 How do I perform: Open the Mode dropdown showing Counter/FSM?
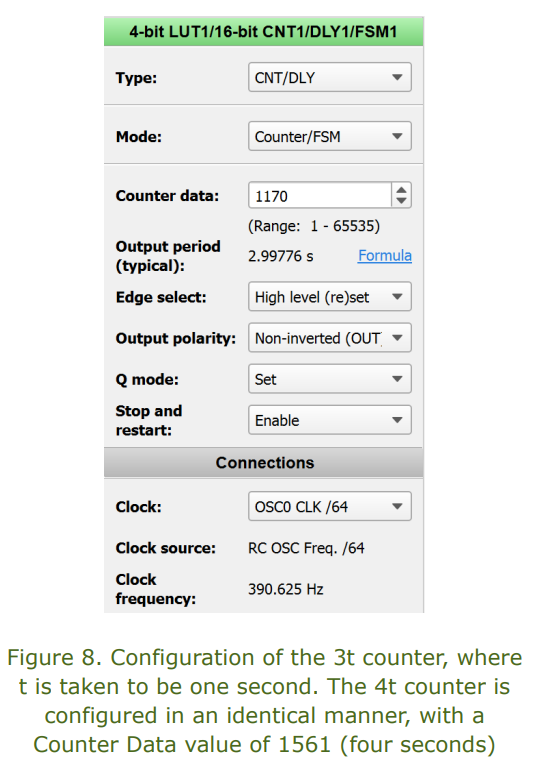click(330, 136)
